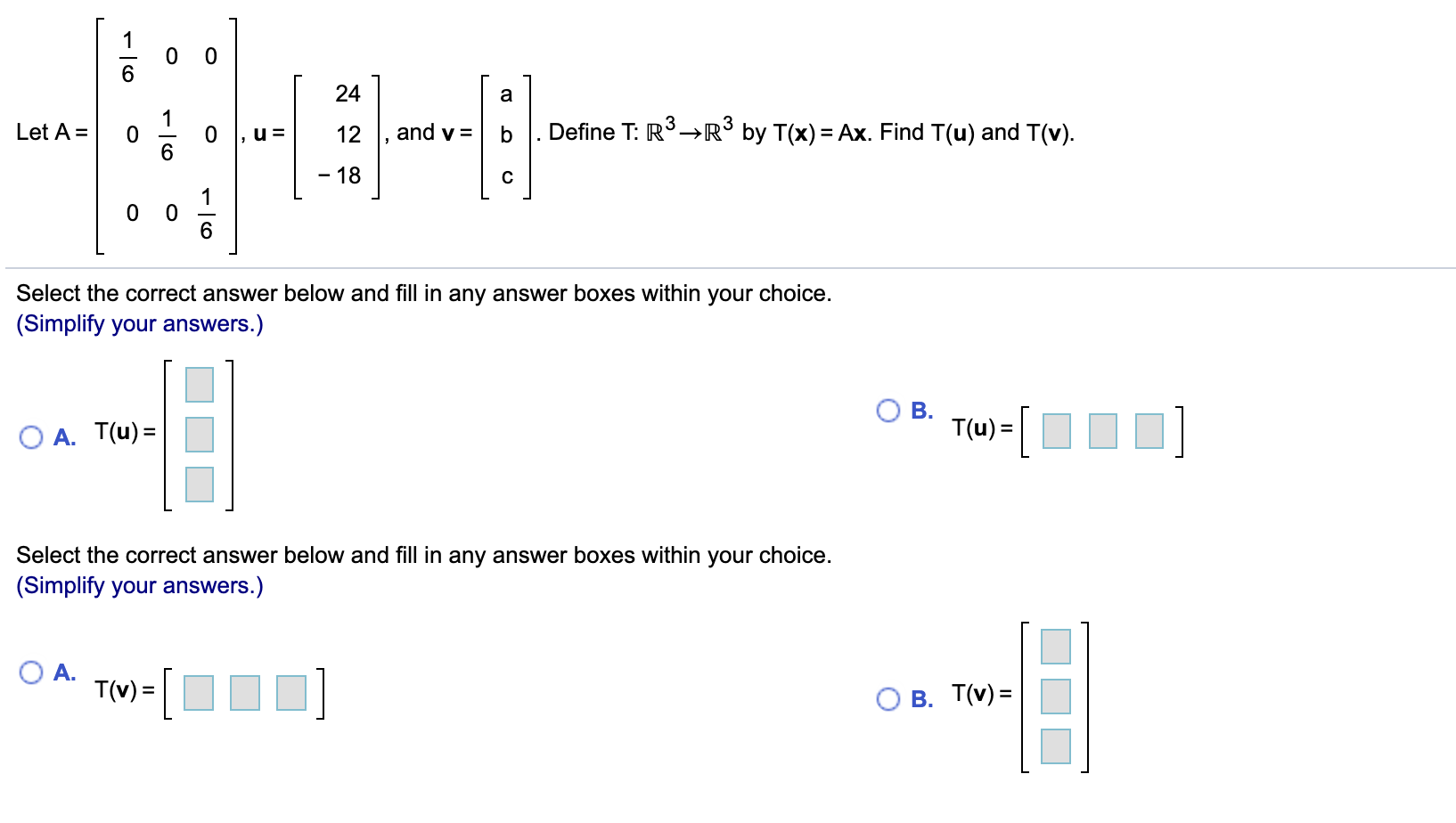The height and width of the screenshot is (823, 1456).
Task: Click the bottom answer box in option A T(u) vector
Action: point(199,485)
